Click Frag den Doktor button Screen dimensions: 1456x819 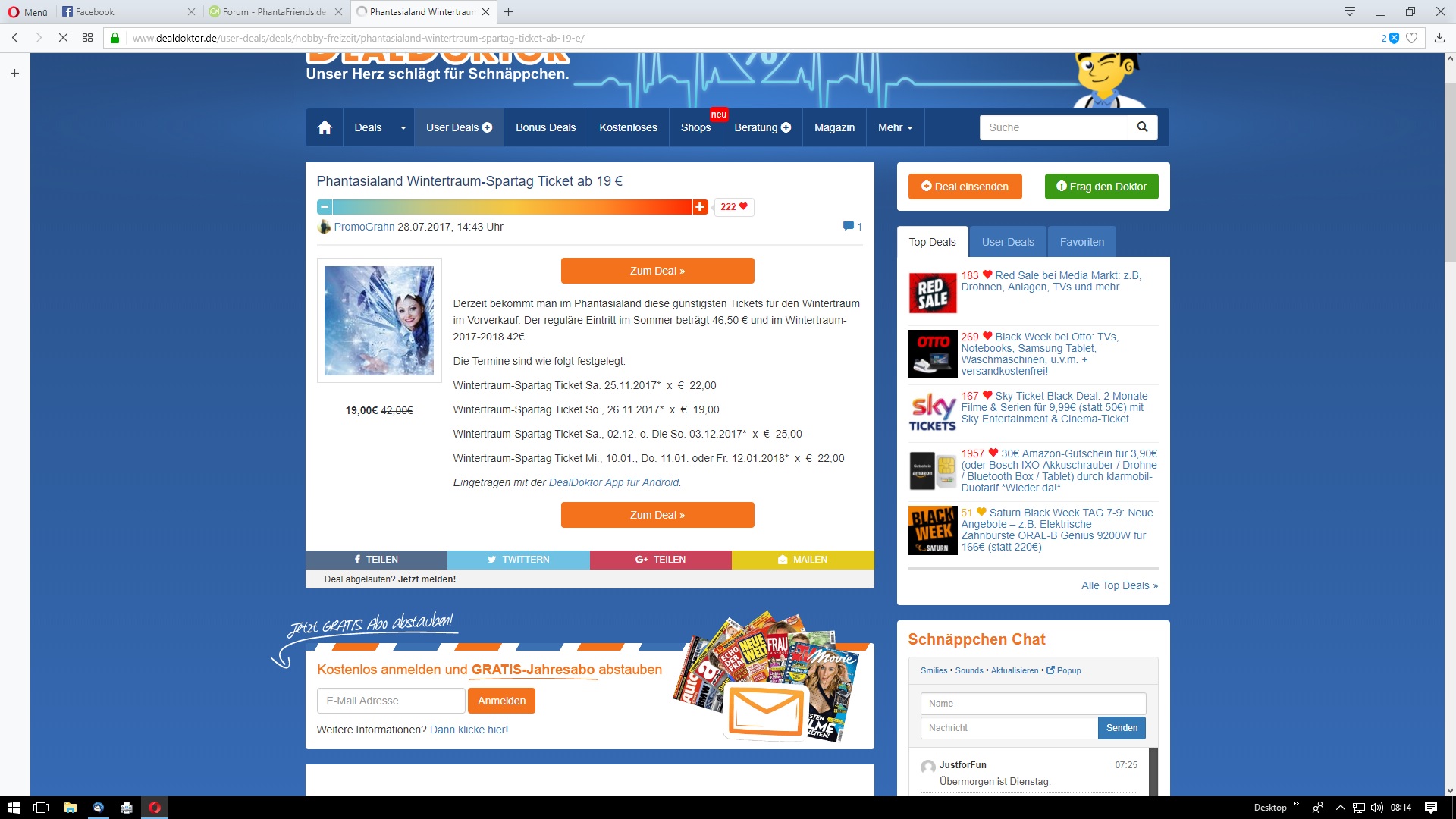click(1101, 187)
